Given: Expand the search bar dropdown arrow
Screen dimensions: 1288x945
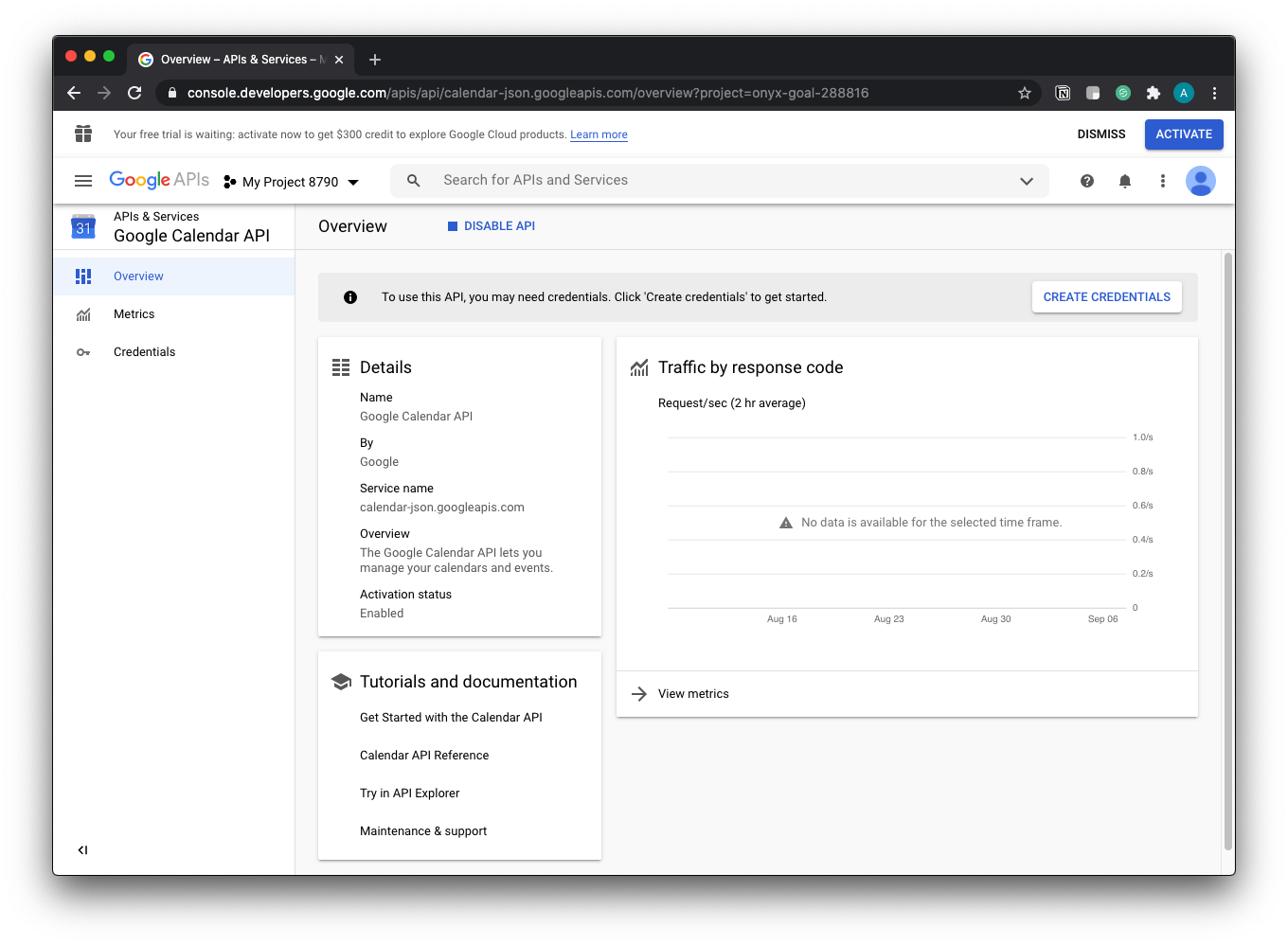Looking at the screenshot, I should coord(1026,181).
